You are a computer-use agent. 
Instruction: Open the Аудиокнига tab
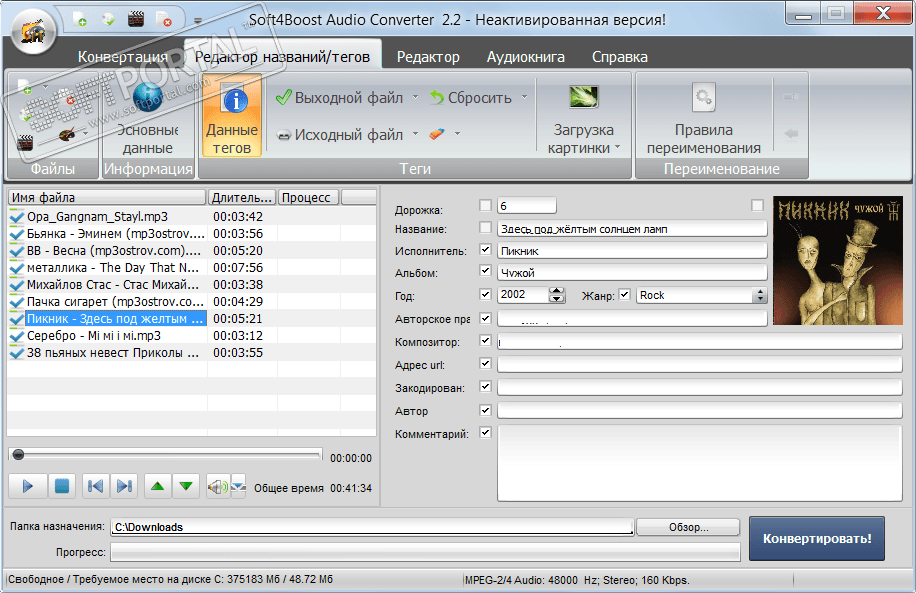pyautogui.click(x=525, y=57)
